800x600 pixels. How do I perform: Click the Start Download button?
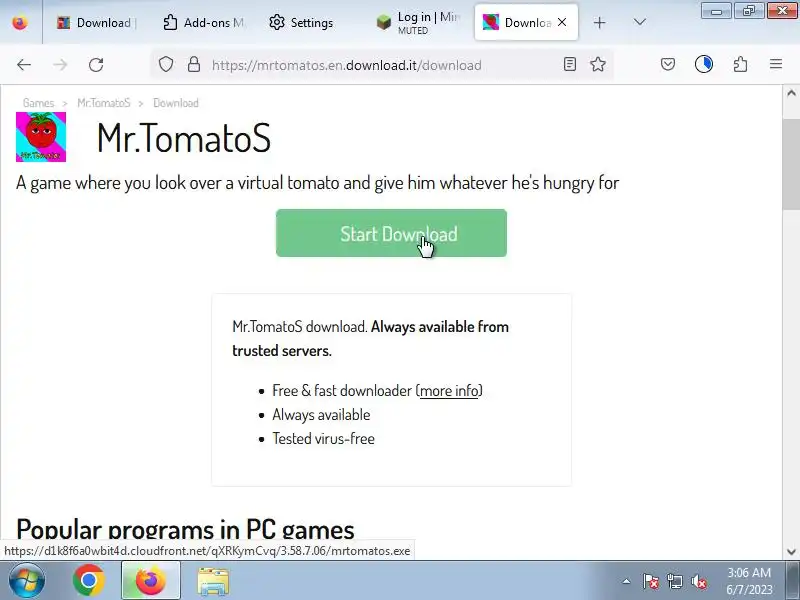pyautogui.click(x=391, y=233)
